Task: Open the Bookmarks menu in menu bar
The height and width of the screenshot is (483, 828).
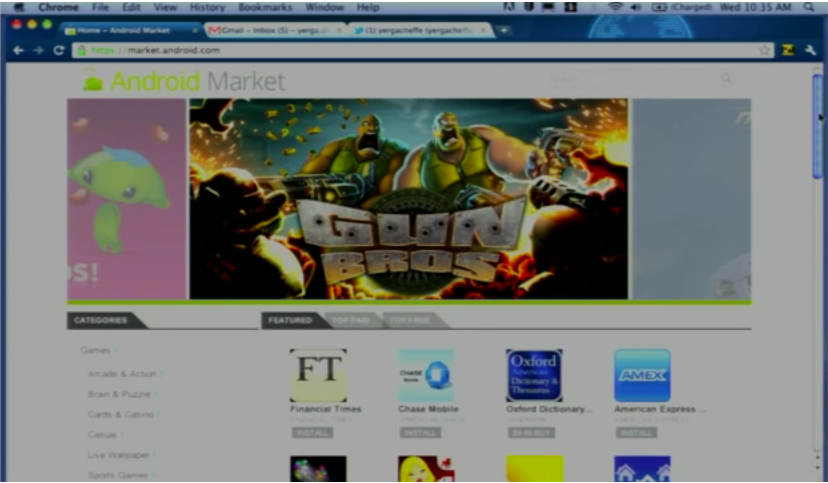Action: (265, 7)
